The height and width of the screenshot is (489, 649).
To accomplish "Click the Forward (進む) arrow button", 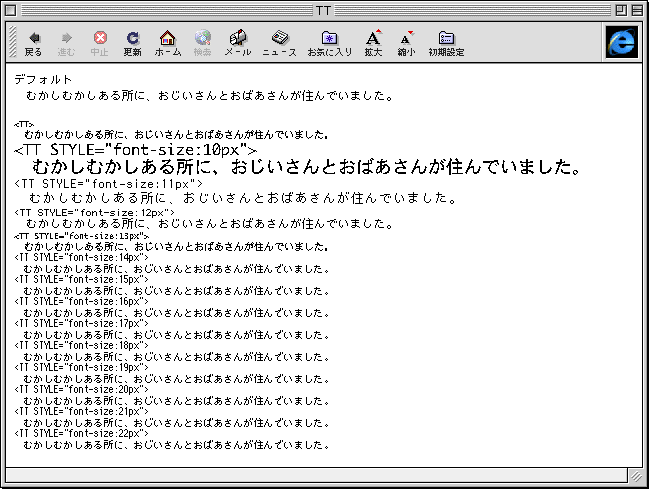I will [66, 42].
